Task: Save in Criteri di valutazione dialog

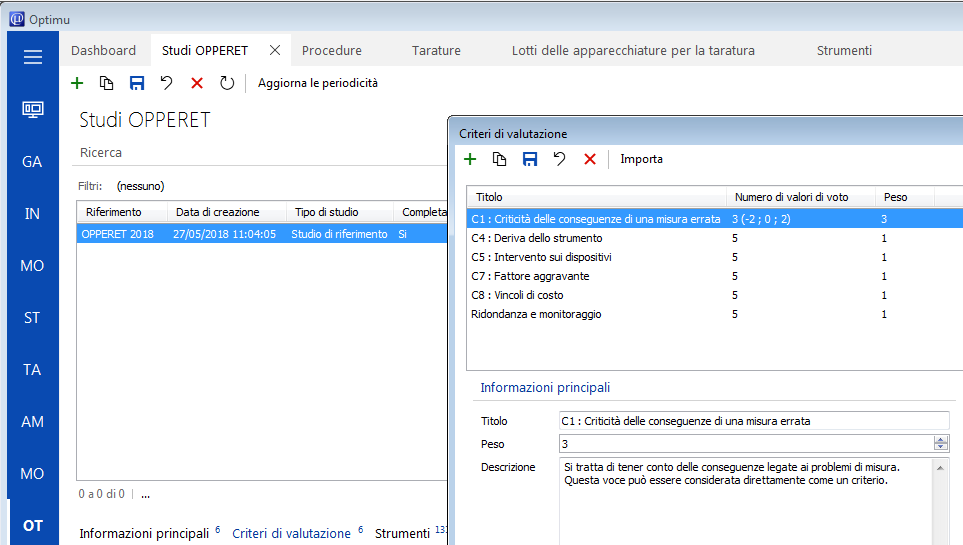Action: [x=529, y=159]
